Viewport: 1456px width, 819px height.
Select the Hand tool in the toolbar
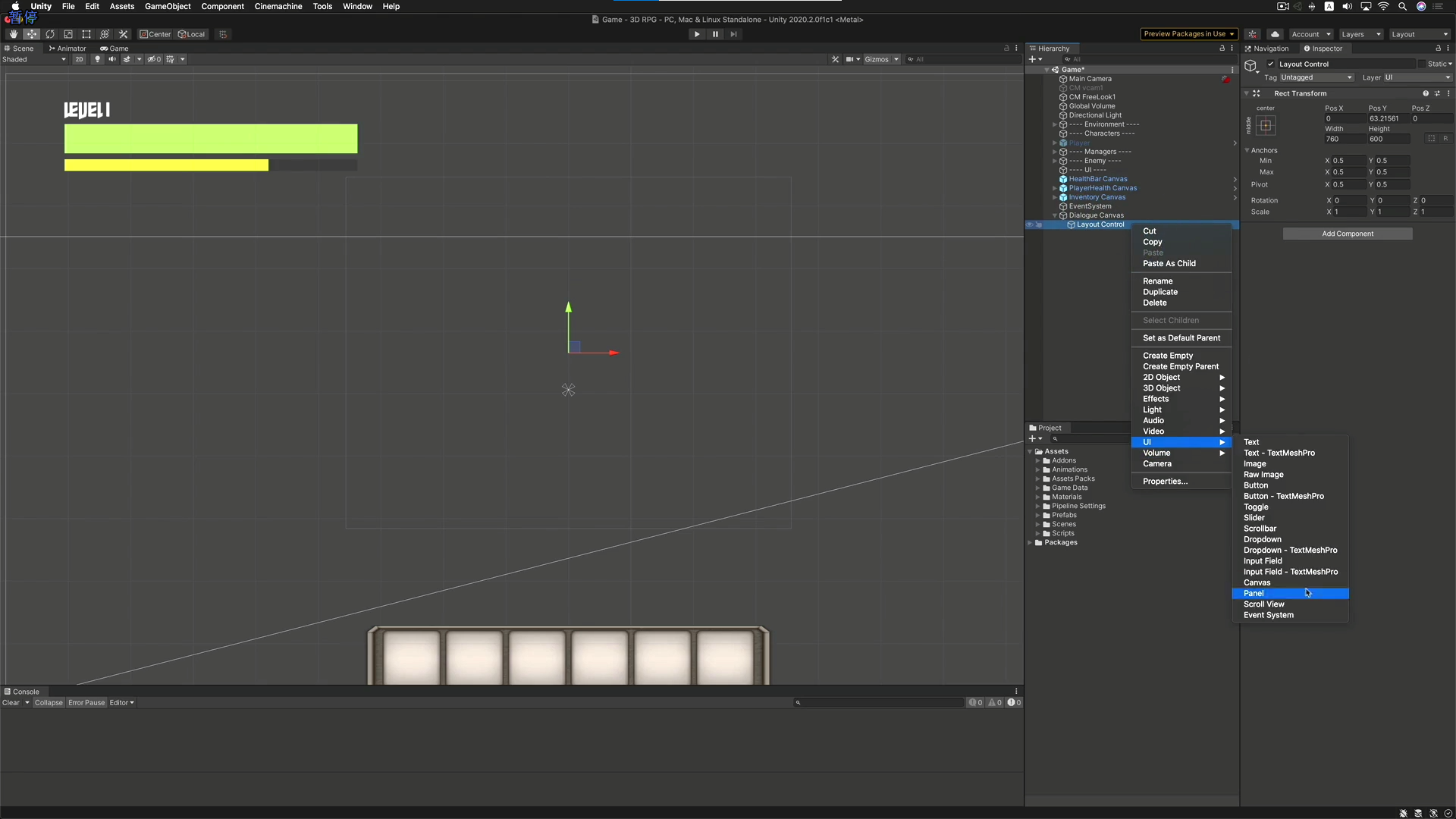tap(12, 34)
